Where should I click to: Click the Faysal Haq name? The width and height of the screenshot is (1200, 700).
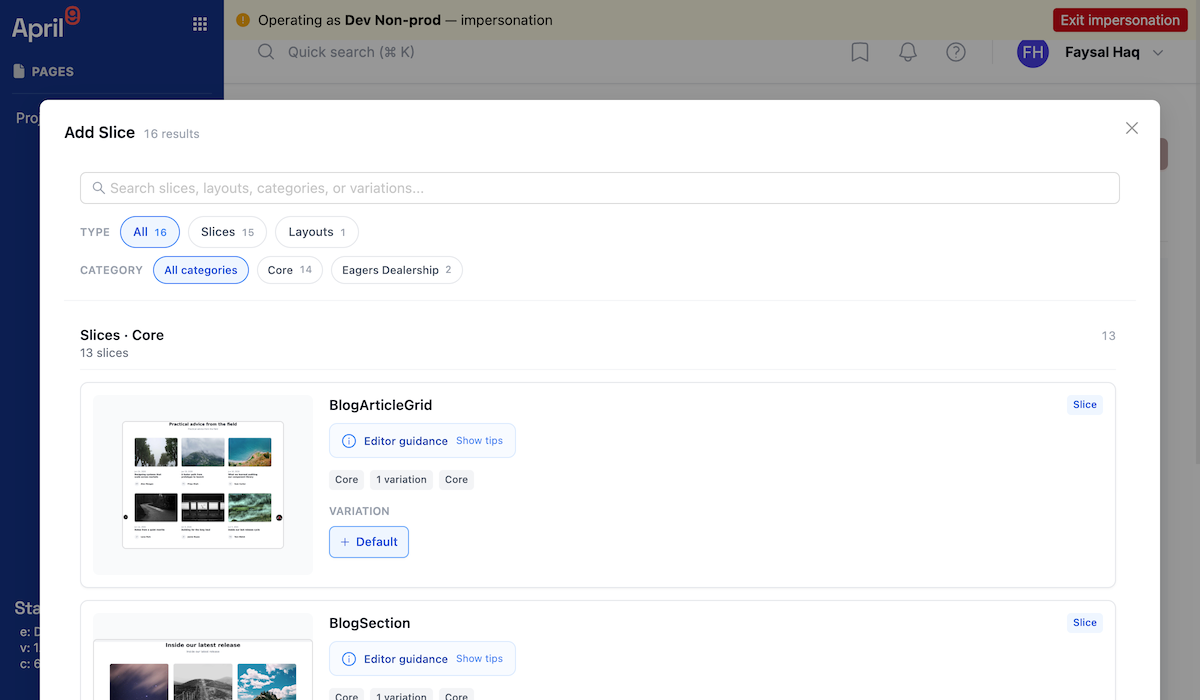tap(1104, 52)
